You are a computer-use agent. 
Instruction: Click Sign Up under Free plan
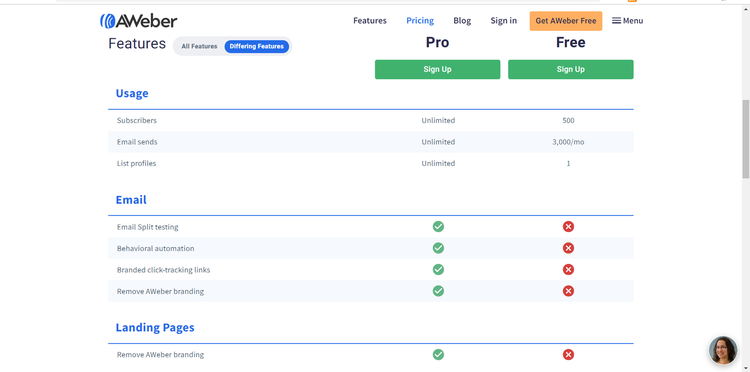pos(571,69)
